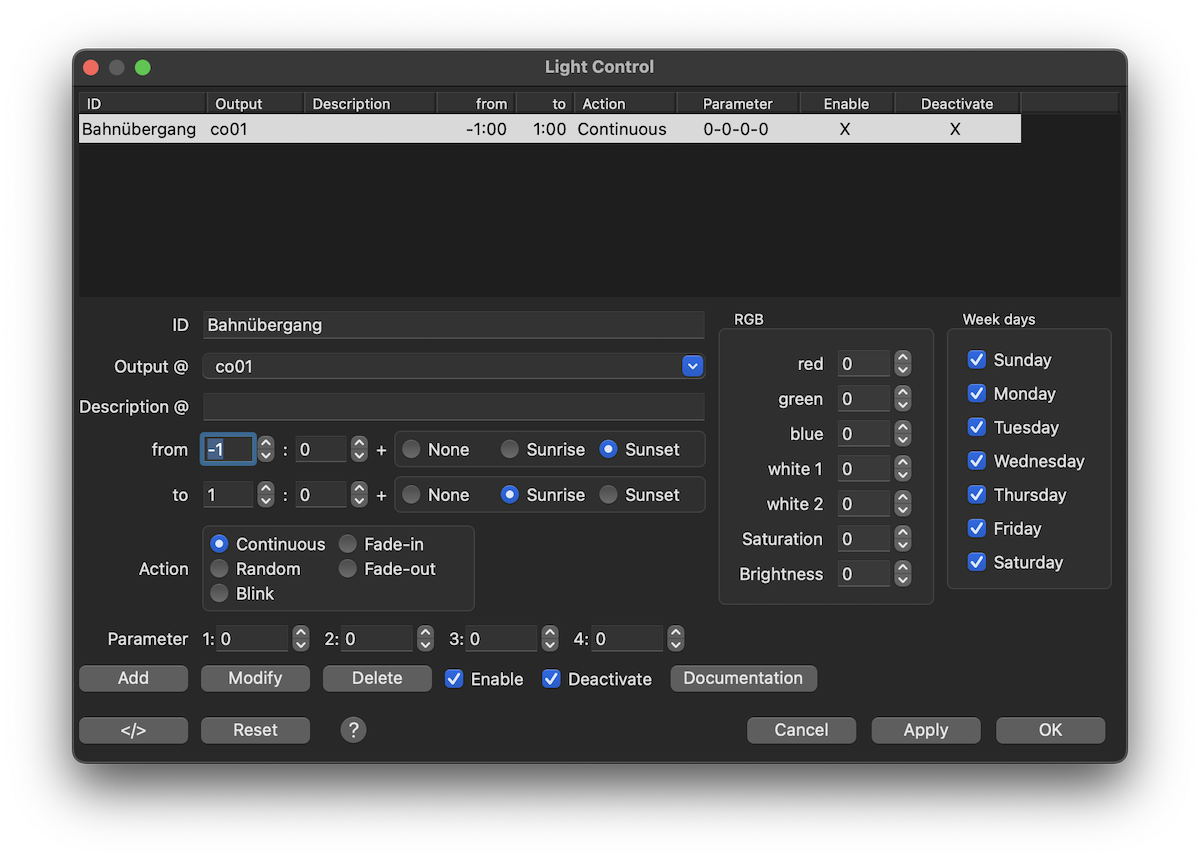1200x859 pixels.
Task: Uncheck the Sunday checkbox
Action: [x=977, y=360]
